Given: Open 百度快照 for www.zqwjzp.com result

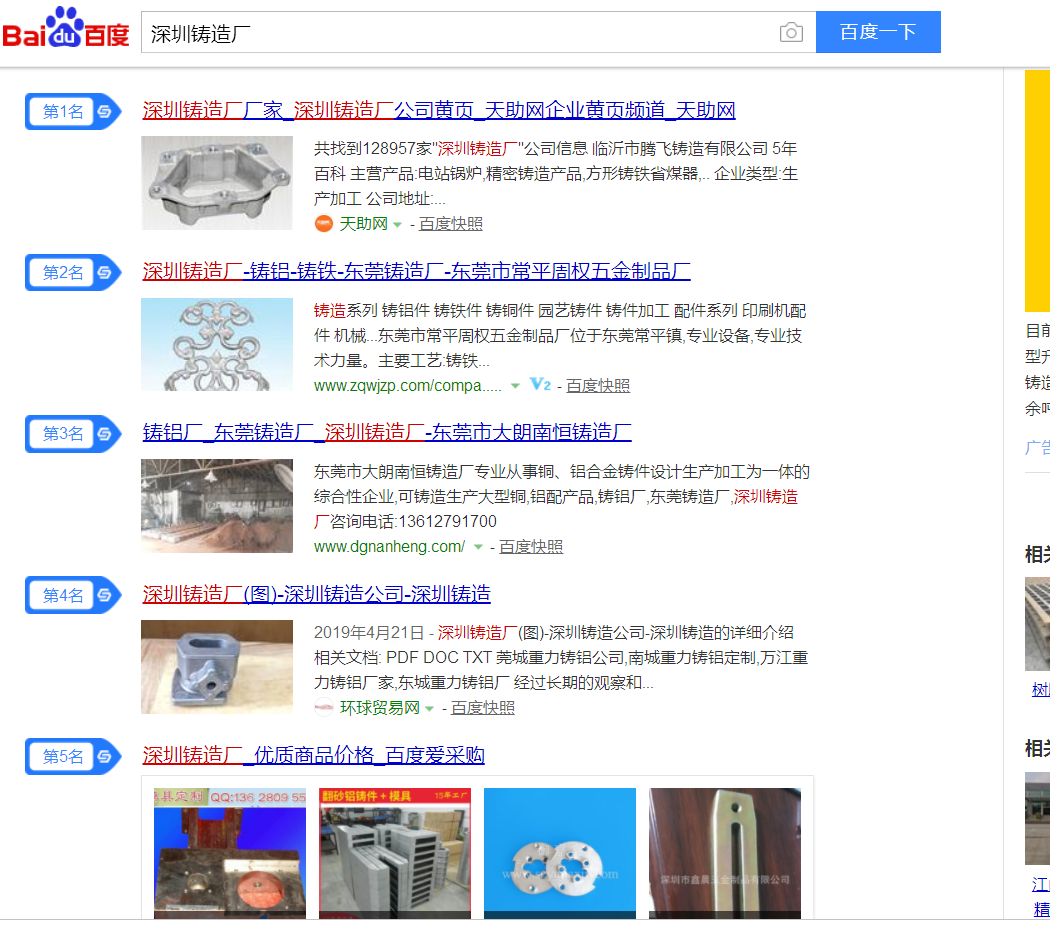Looking at the screenshot, I should tap(598, 386).
